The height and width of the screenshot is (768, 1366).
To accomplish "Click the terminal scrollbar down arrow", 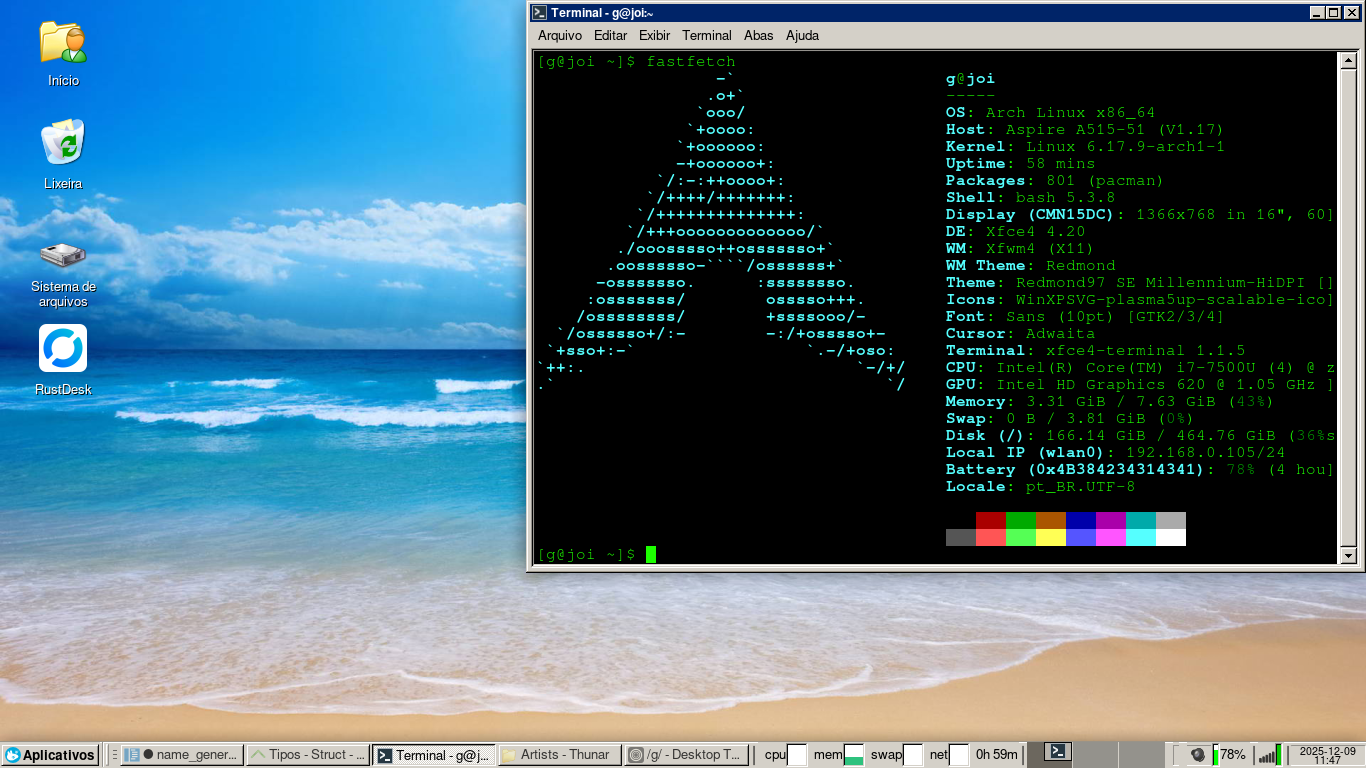I will [x=1347, y=555].
